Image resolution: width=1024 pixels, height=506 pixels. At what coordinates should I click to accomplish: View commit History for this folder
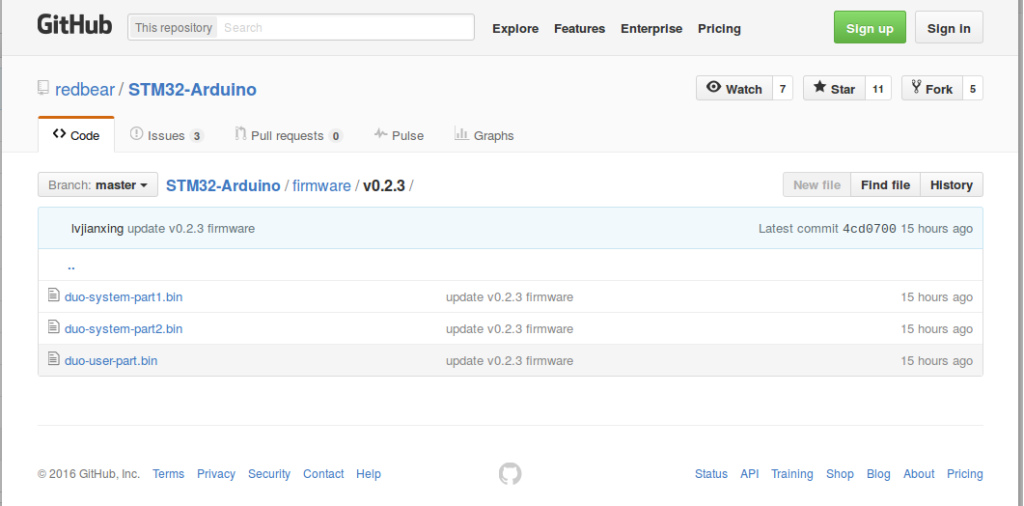tap(951, 185)
